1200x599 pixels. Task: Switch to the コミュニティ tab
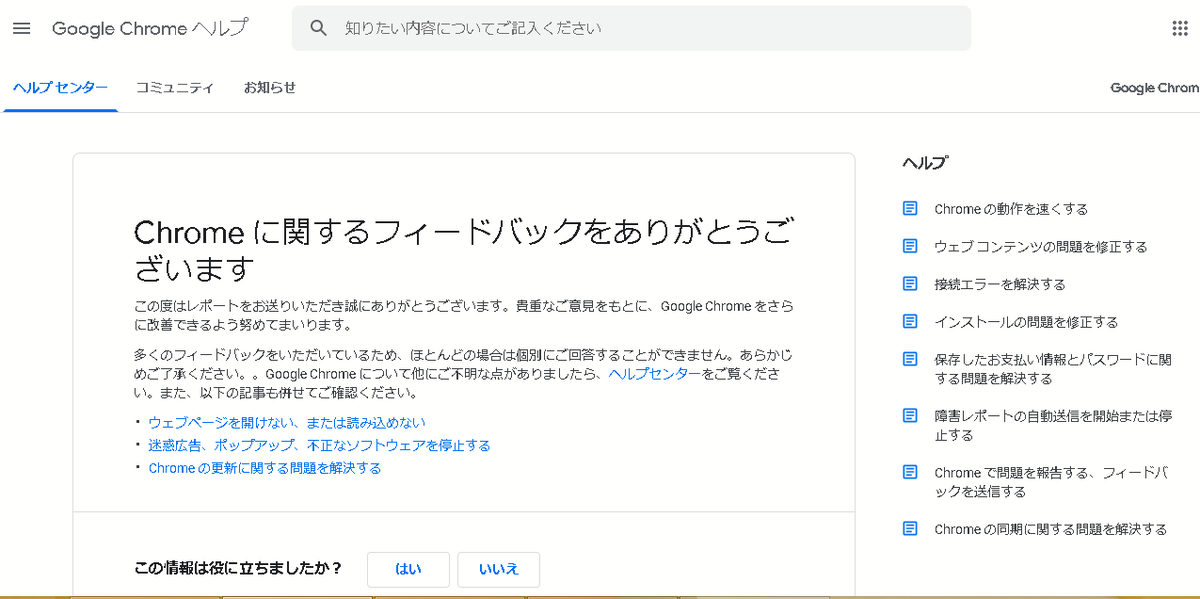pyautogui.click(x=175, y=87)
